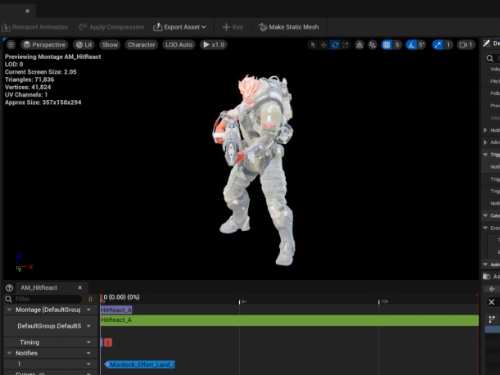Click the Reimport Animation toolbar button
Viewport: 500px width, 375px height.
point(35,27)
